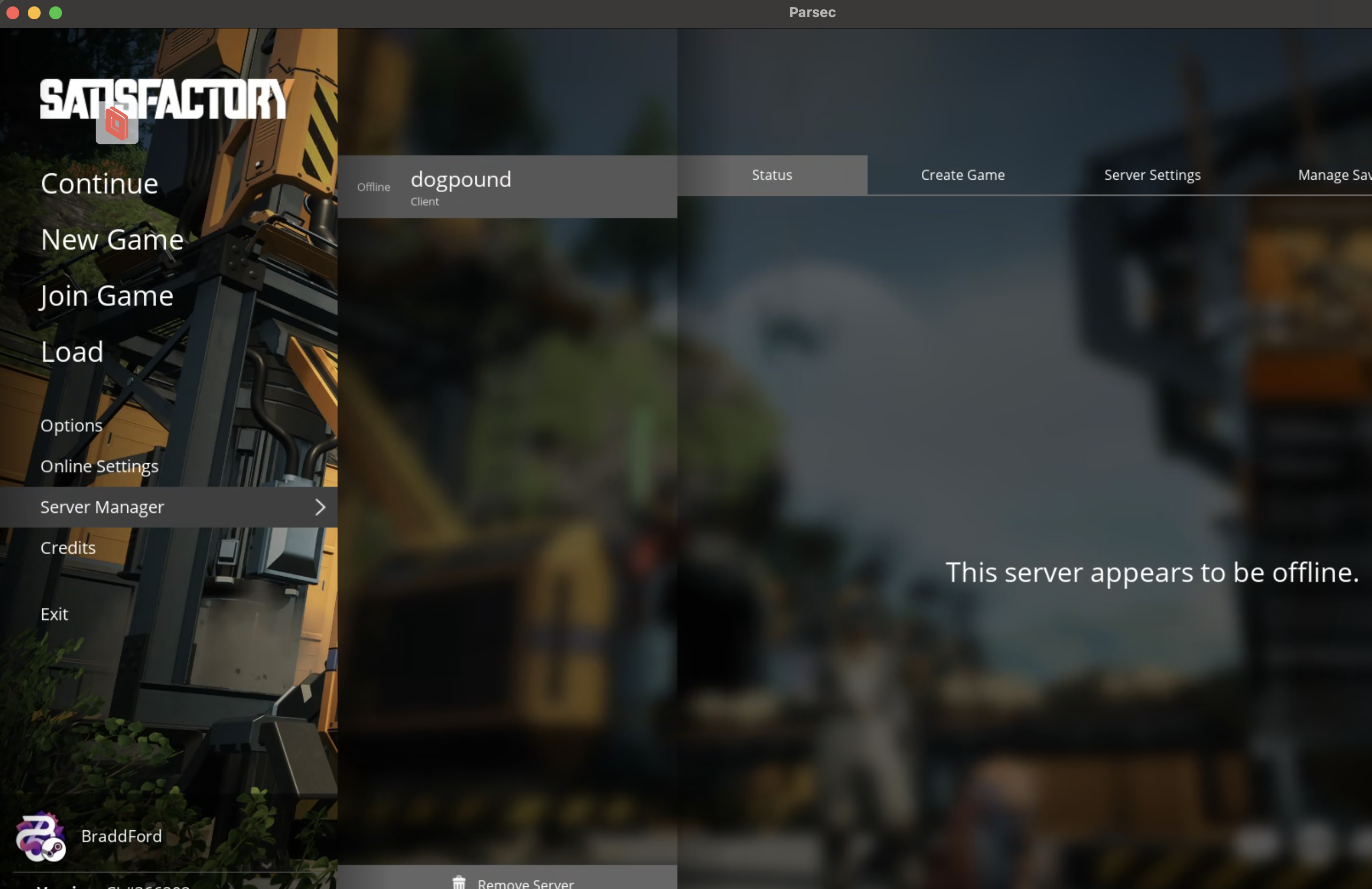The height and width of the screenshot is (889, 1372).
Task: Click the BraddFord username label
Action: pos(121,836)
